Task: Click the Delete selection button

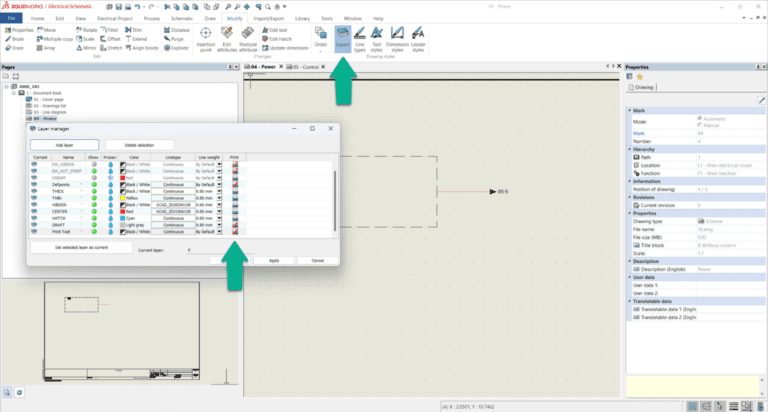Action: (139, 145)
